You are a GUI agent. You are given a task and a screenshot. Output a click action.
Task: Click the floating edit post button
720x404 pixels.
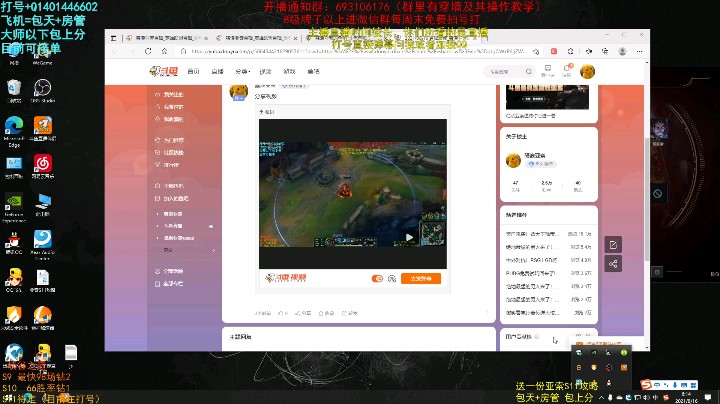(x=613, y=245)
